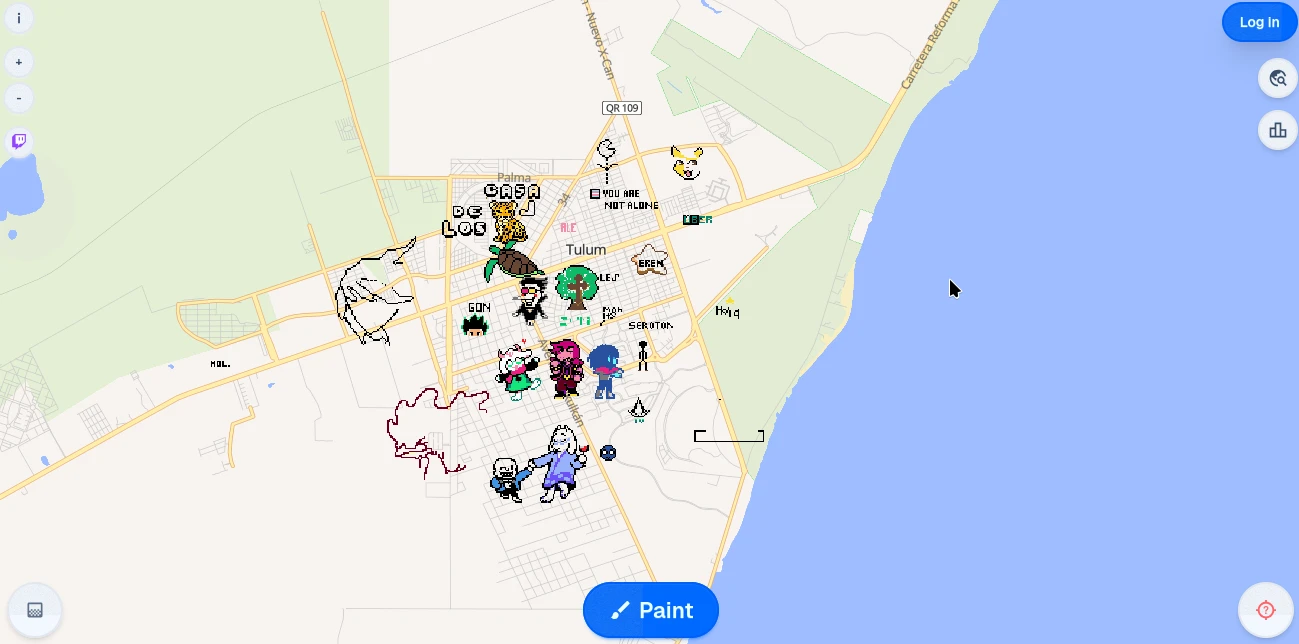Click the white dragon outline drawing
This screenshot has width=1299, height=644.
pyautogui.click(x=374, y=292)
